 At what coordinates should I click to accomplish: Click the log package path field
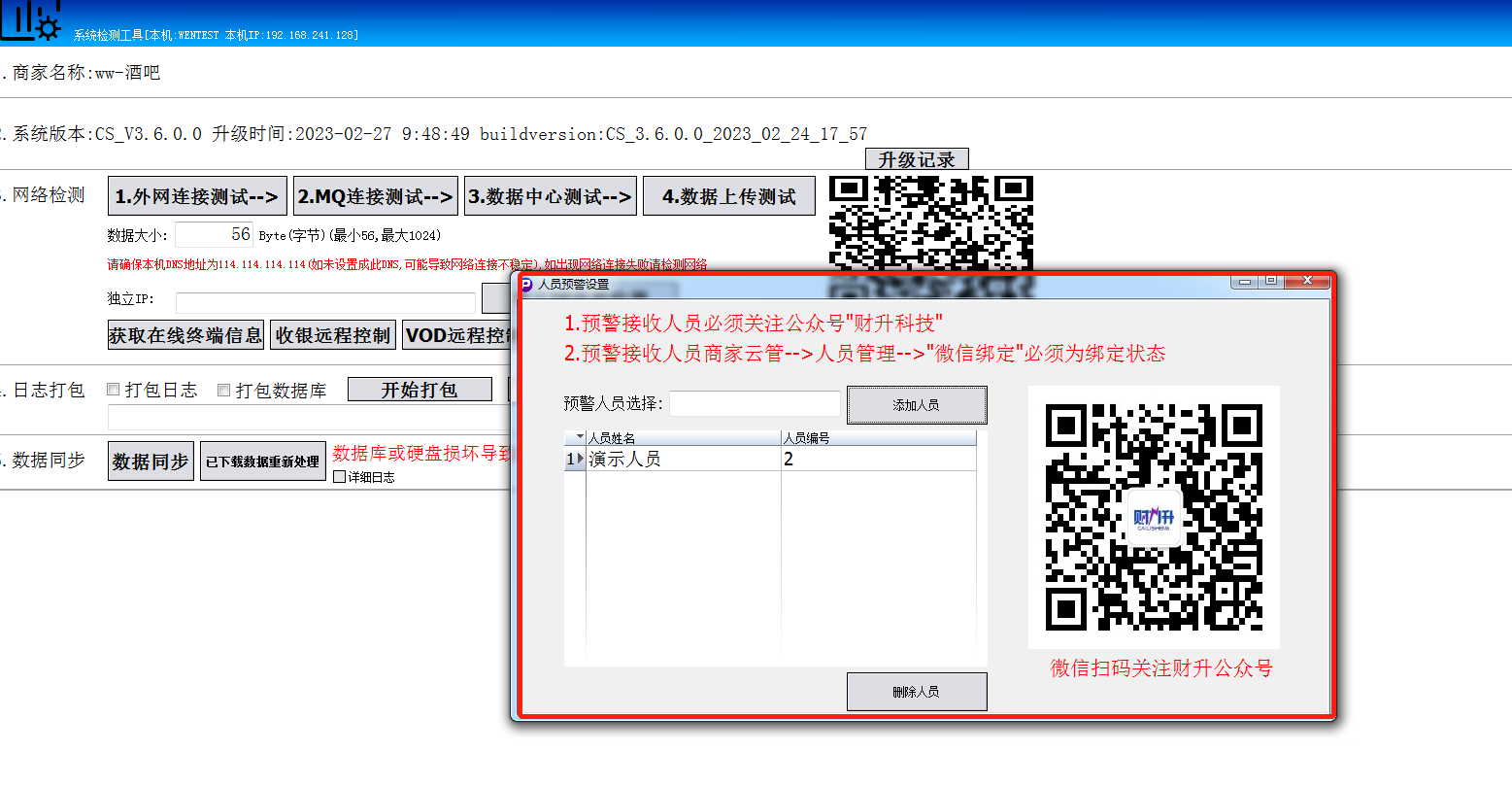[x=309, y=418]
